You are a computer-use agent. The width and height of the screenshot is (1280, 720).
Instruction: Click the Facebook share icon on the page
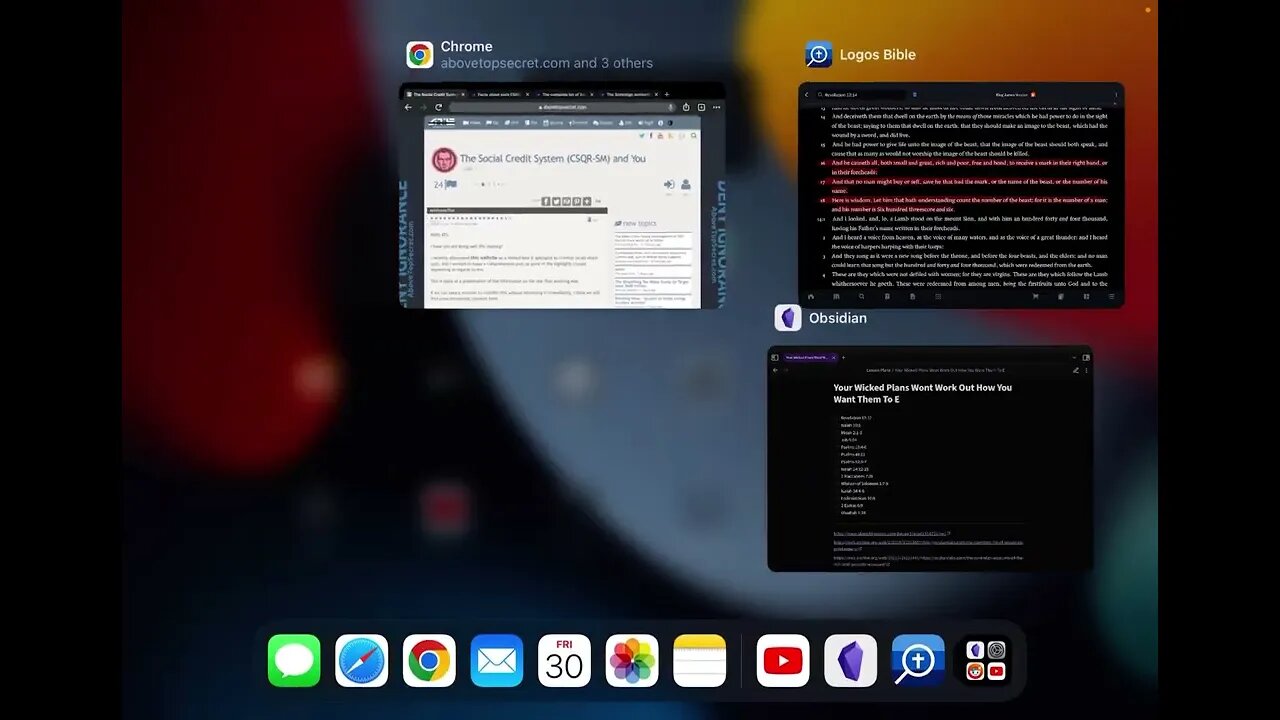click(545, 201)
